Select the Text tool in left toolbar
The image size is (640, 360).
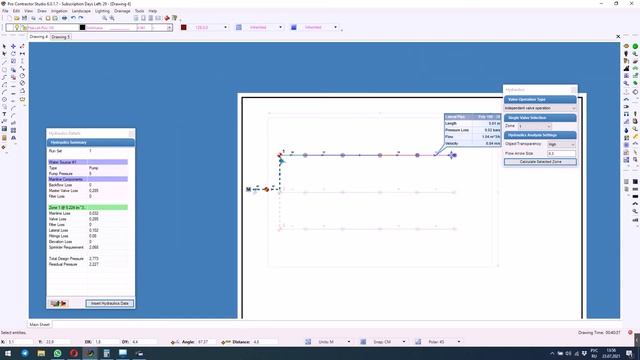[x=4, y=114]
